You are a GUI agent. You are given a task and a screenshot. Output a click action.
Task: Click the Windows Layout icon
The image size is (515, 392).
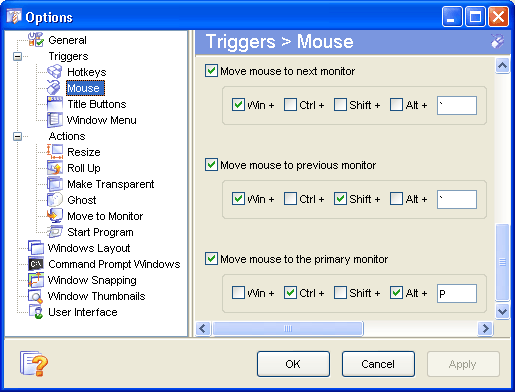(36, 248)
